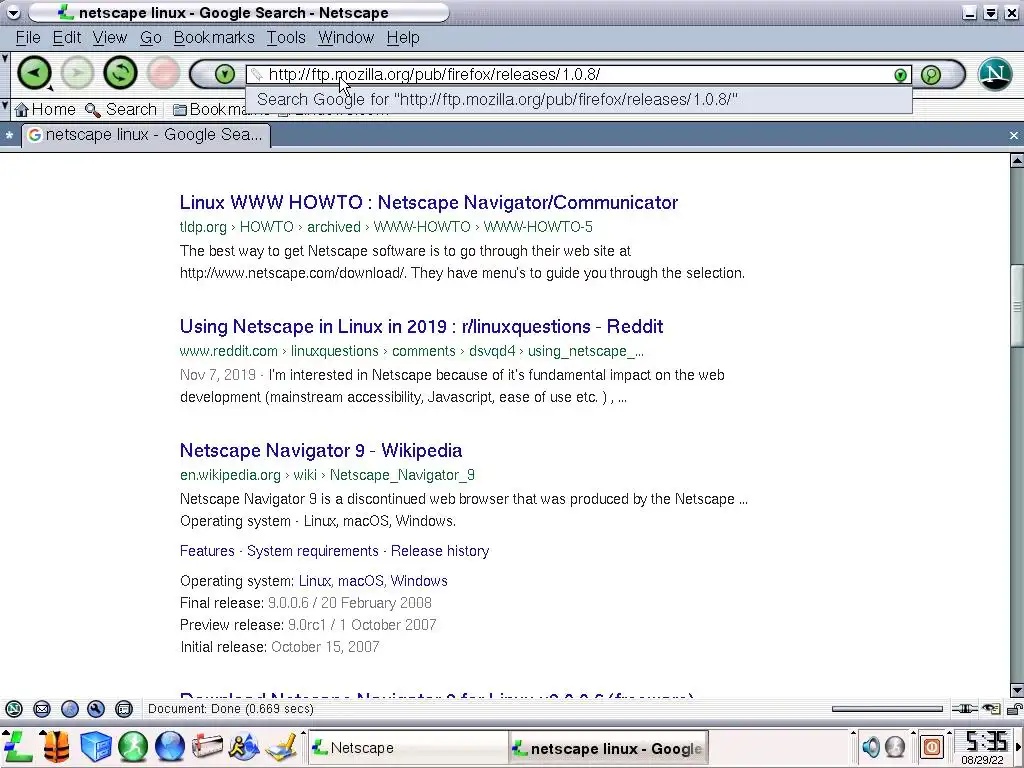Click the Netscape N throbber logo
Screen dimensions: 1024x768
[x=995, y=74]
